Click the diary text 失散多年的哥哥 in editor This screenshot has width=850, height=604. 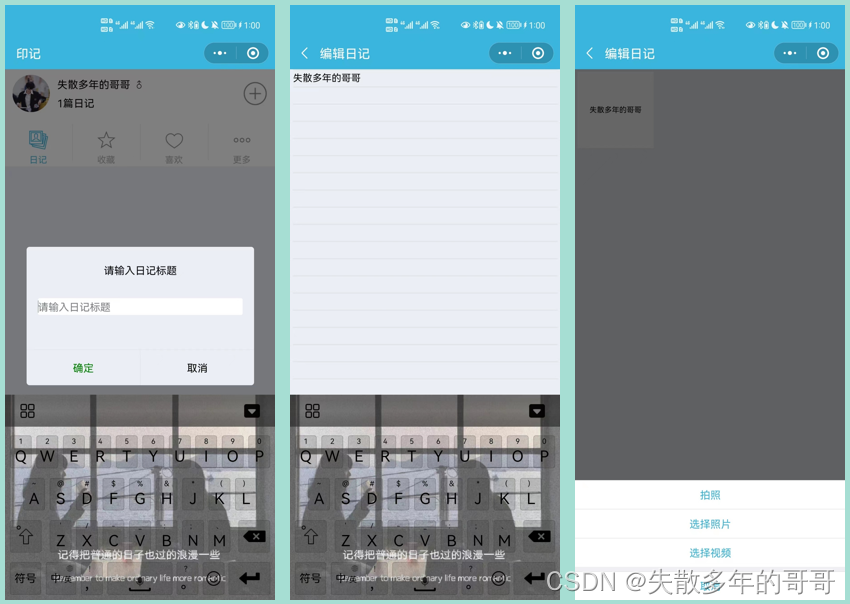327,78
